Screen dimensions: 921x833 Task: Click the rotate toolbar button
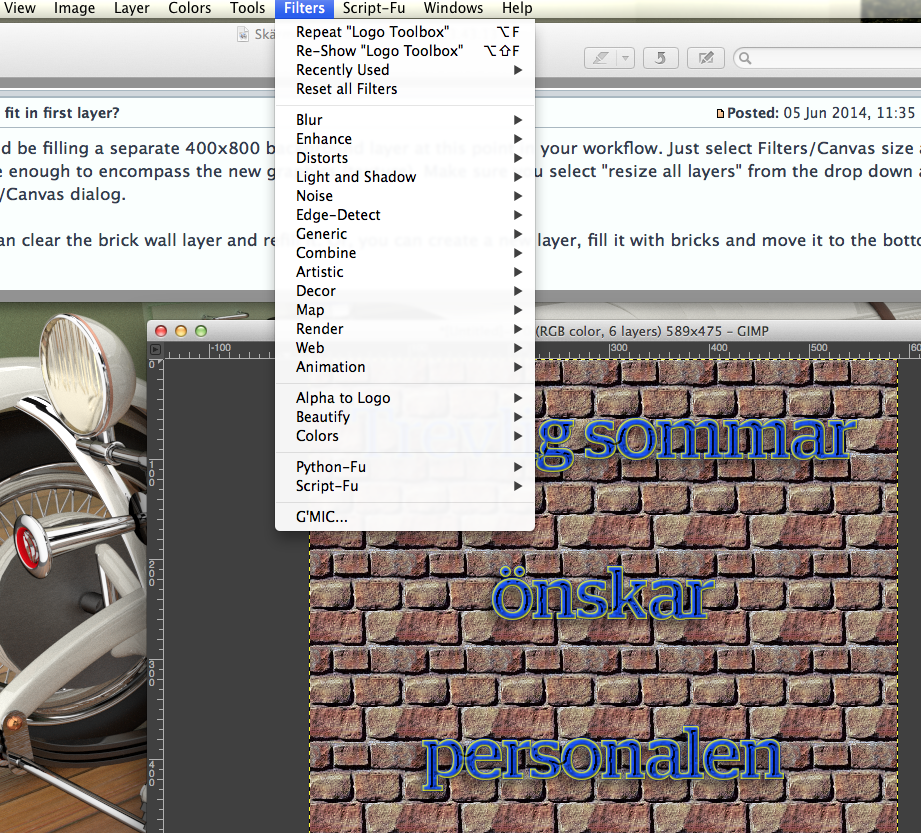pyautogui.click(x=661, y=58)
